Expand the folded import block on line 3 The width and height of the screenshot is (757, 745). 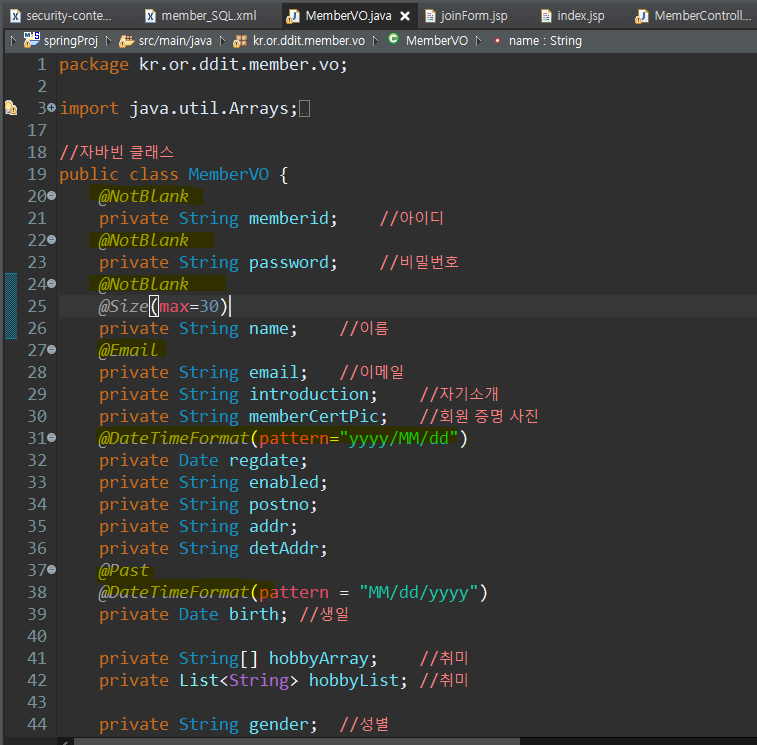(x=51, y=108)
